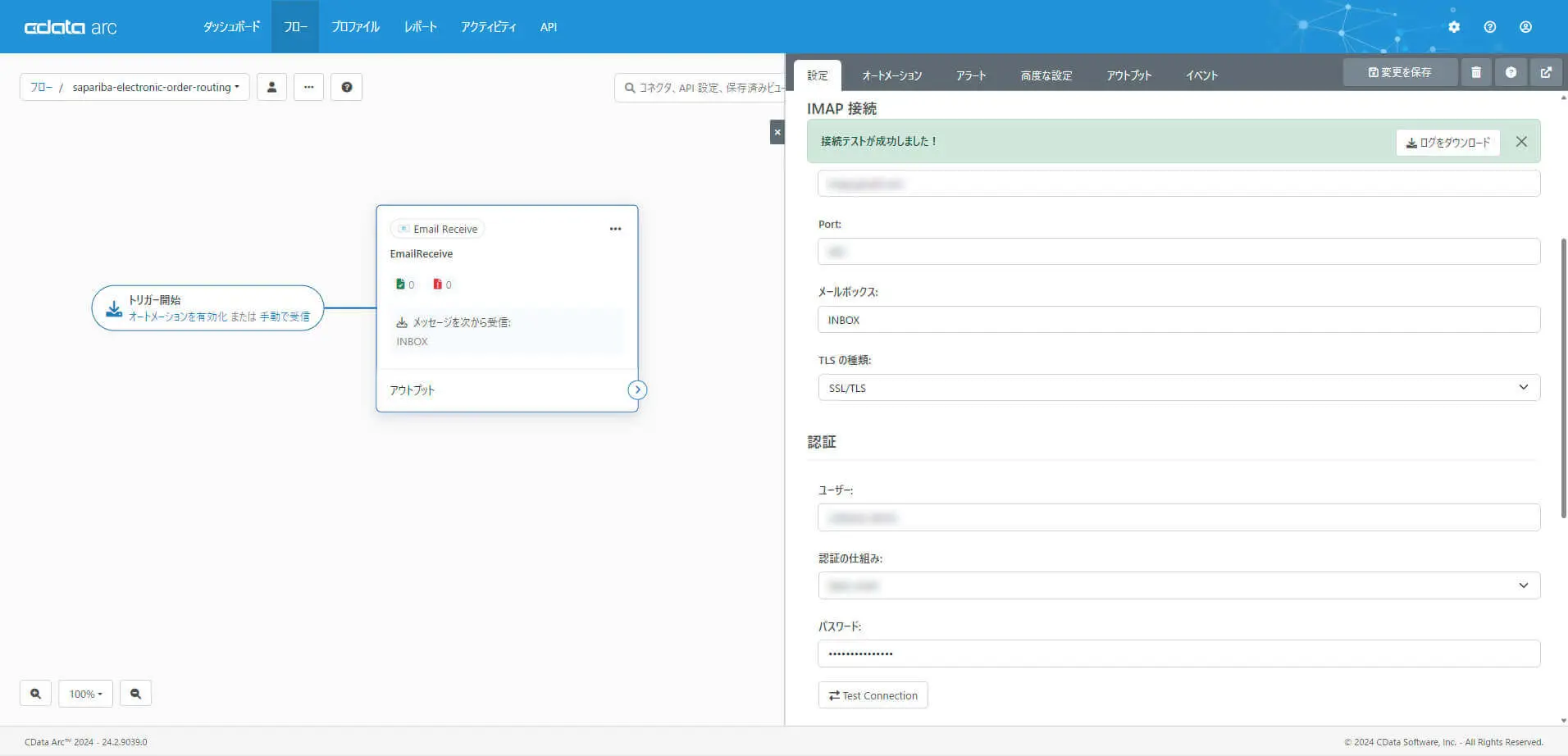Select the Email Receive connector type label
Screen dimensions: 1568x756
(438, 229)
